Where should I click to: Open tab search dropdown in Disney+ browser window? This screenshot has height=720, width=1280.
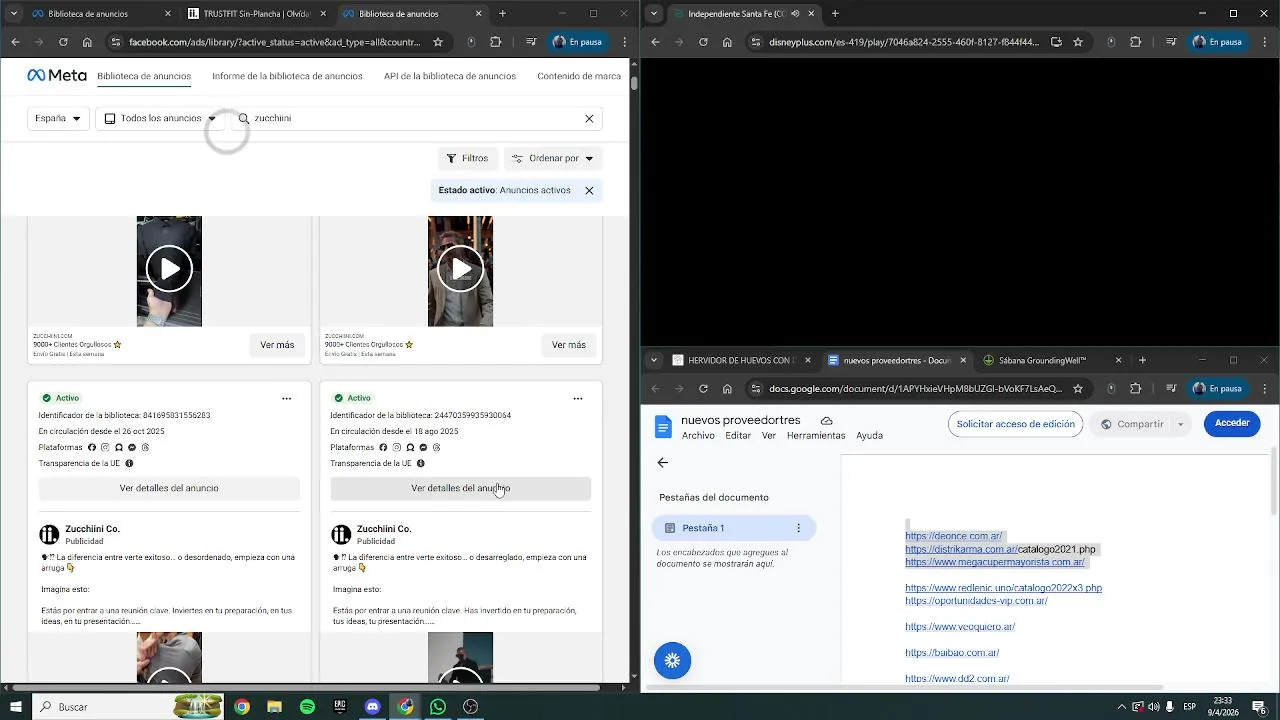(654, 14)
